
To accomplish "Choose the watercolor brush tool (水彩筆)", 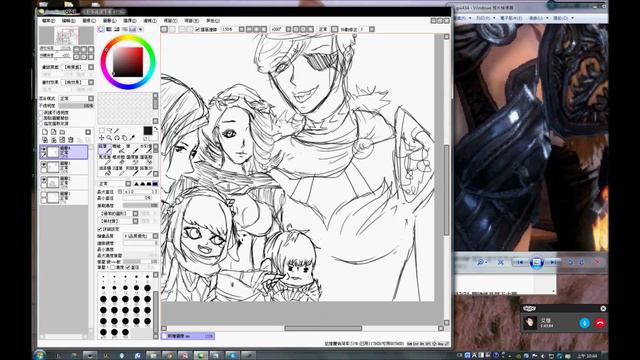I will (146, 149).
